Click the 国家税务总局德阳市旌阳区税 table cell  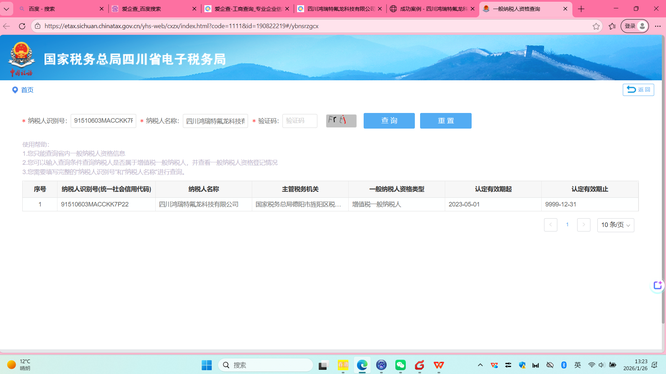coord(300,205)
